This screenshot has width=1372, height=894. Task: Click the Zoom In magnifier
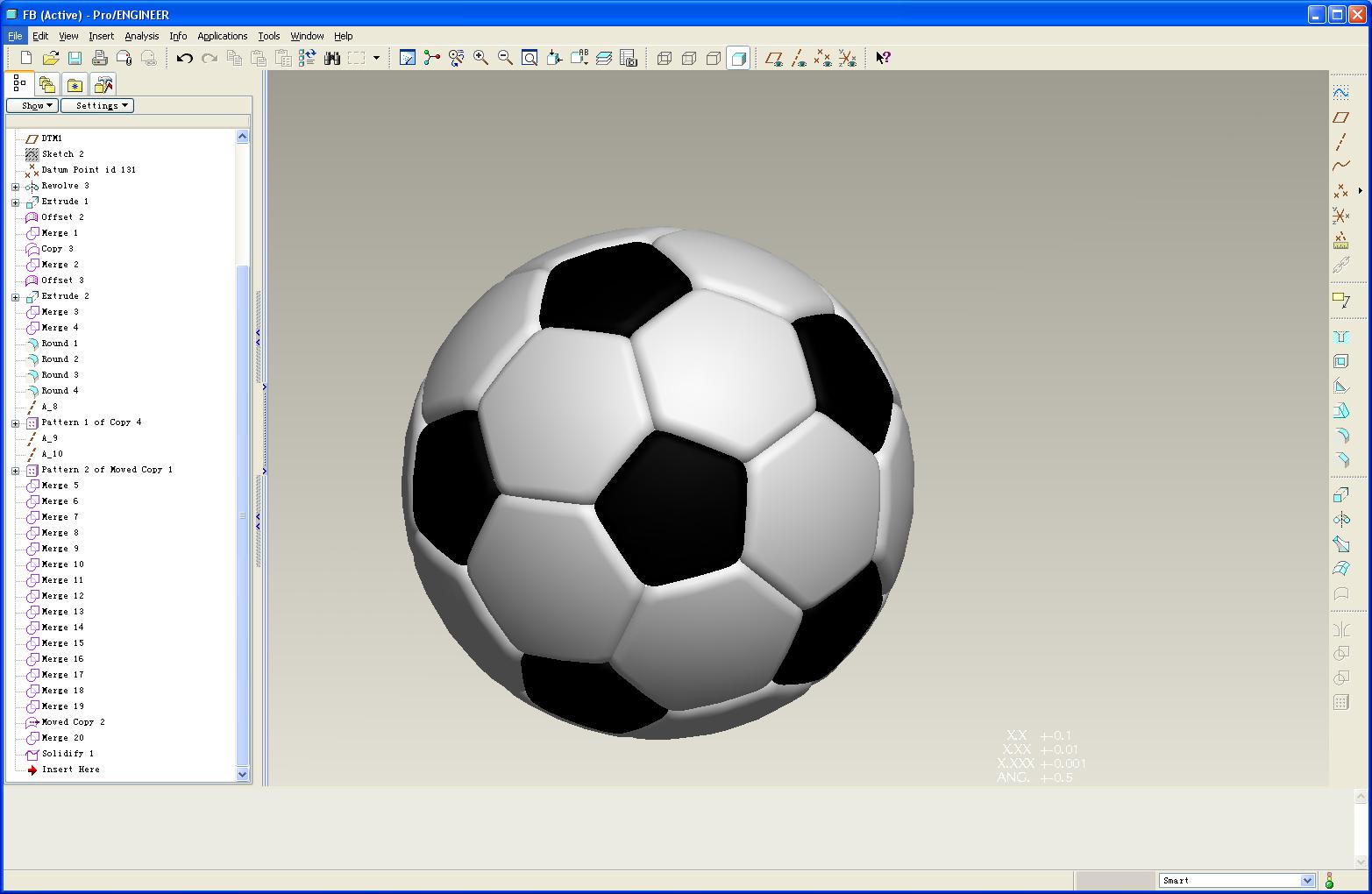tap(481, 58)
